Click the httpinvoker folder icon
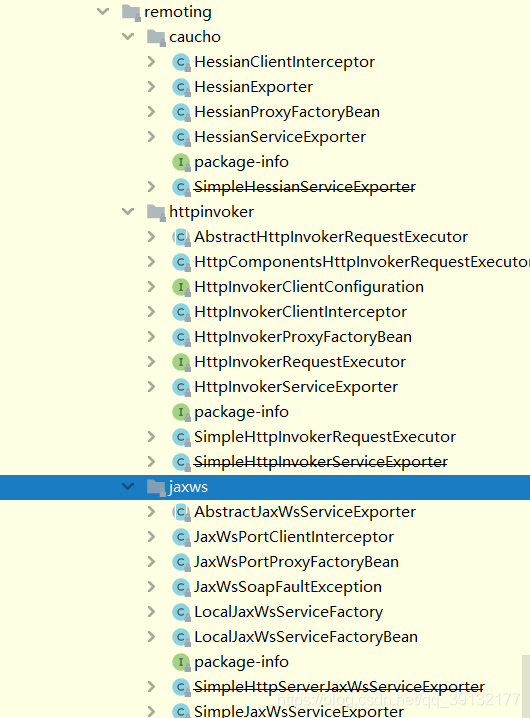The image size is (530, 718). 156,212
